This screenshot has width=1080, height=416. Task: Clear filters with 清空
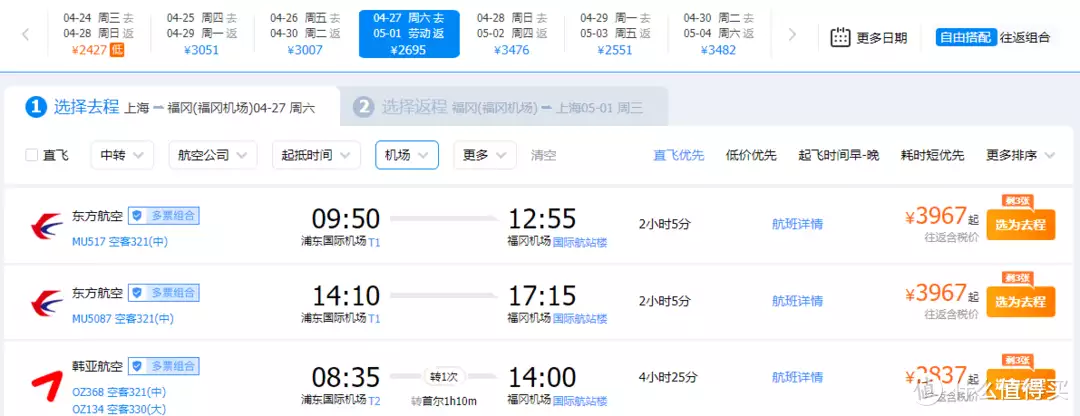pyautogui.click(x=543, y=155)
